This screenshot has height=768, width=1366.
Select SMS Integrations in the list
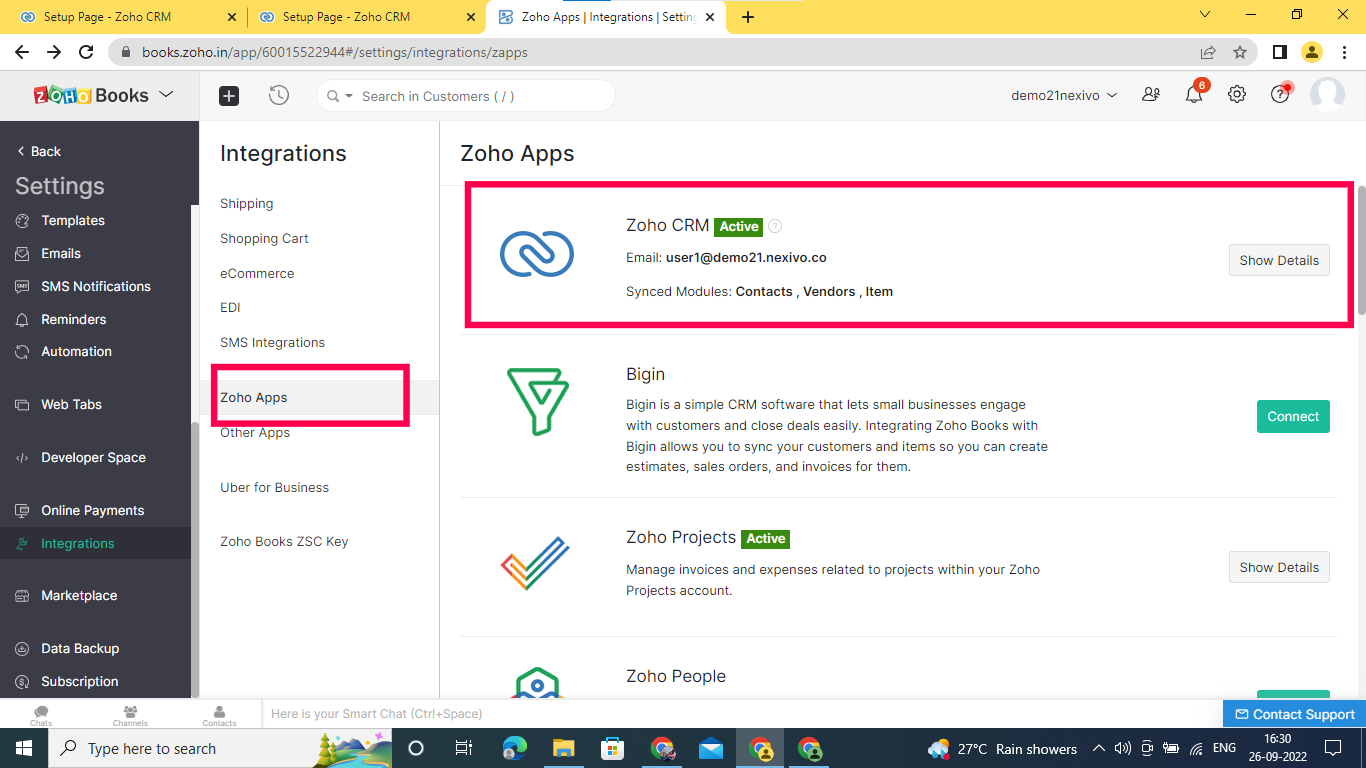[x=272, y=342]
